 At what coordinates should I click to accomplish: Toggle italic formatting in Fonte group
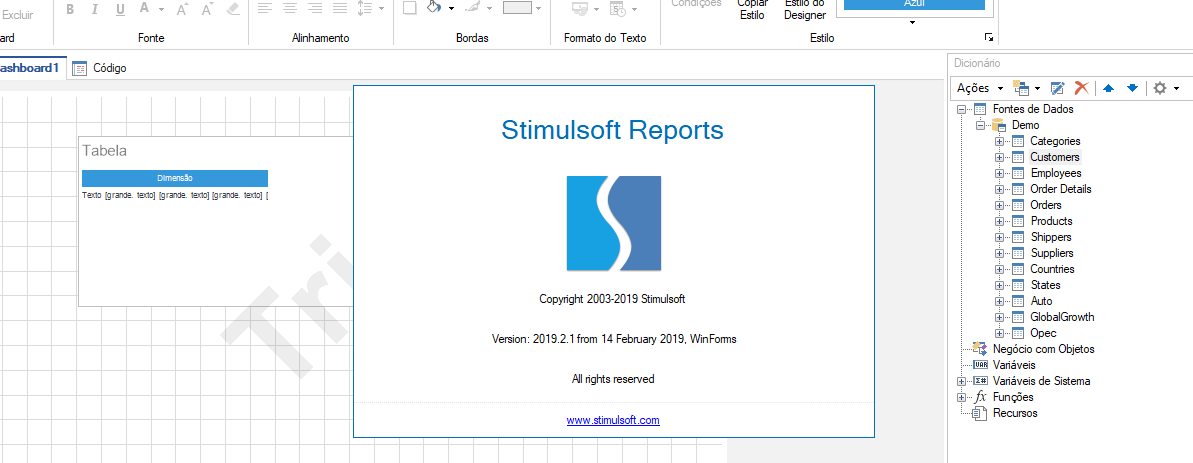(95, 9)
